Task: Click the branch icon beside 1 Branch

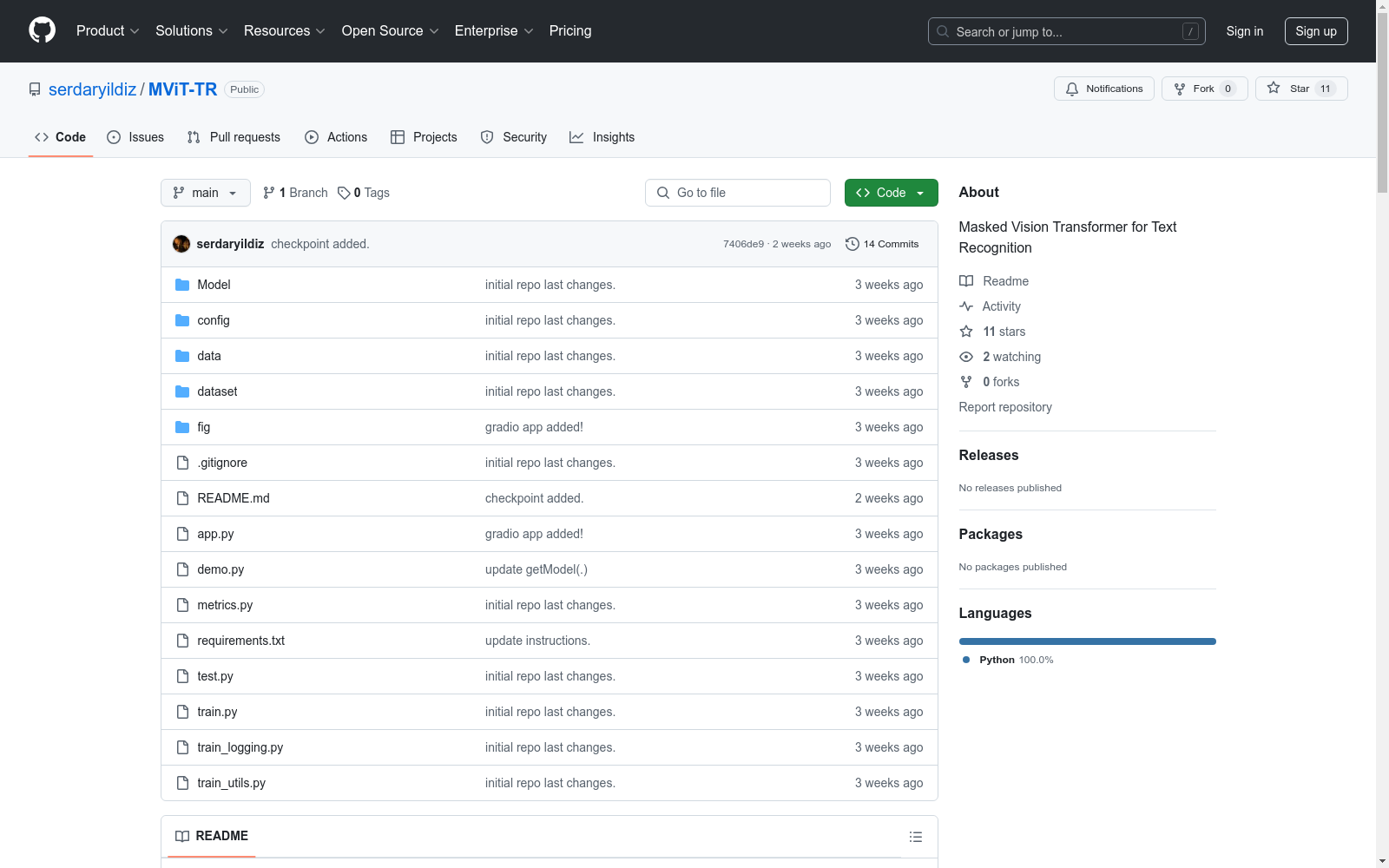Action: click(x=269, y=193)
